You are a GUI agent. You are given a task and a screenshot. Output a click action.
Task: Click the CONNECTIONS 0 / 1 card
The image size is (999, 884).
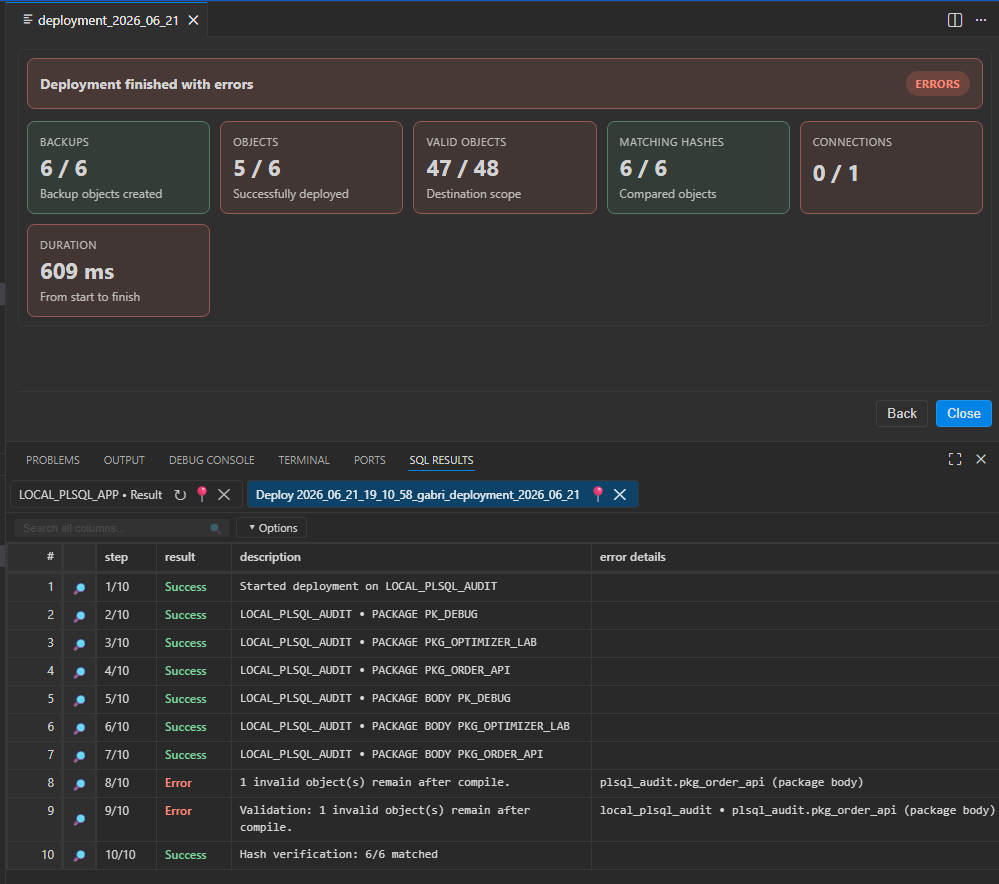[x=891, y=168]
